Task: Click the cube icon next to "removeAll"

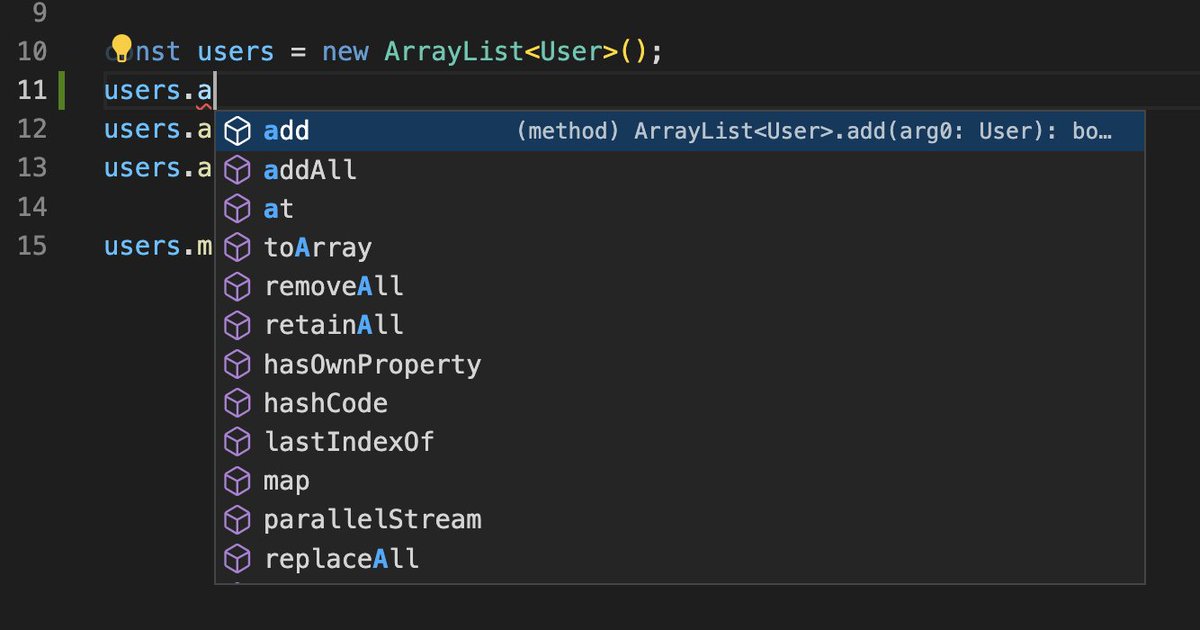Action: pyautogui.click(x=237, y=286)
